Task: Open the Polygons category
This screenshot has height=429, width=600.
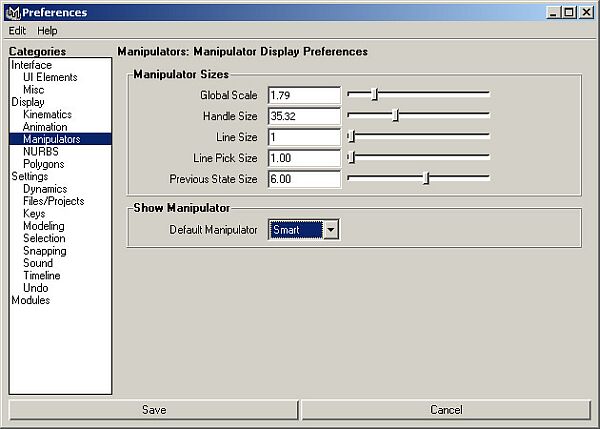Action: point(44,164)
